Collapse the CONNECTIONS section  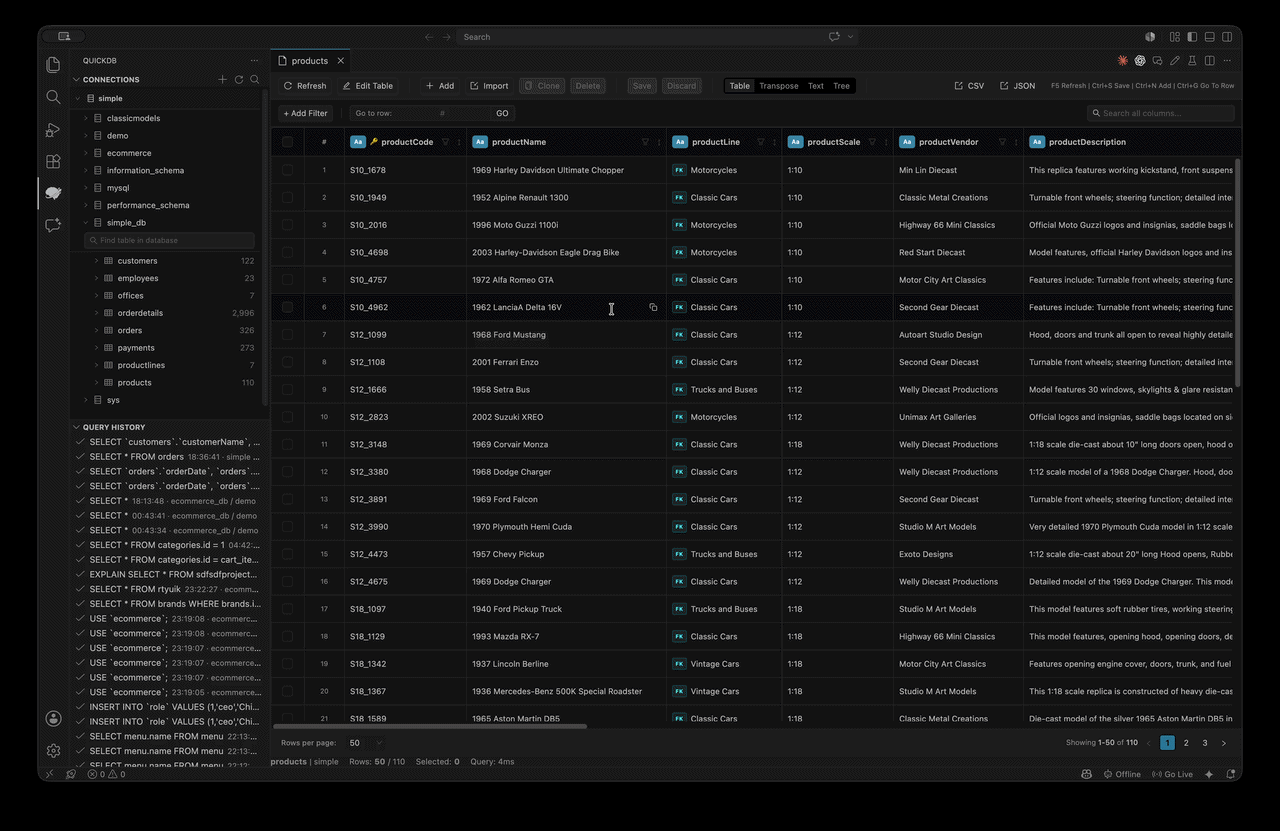click(x=76, y=79)
